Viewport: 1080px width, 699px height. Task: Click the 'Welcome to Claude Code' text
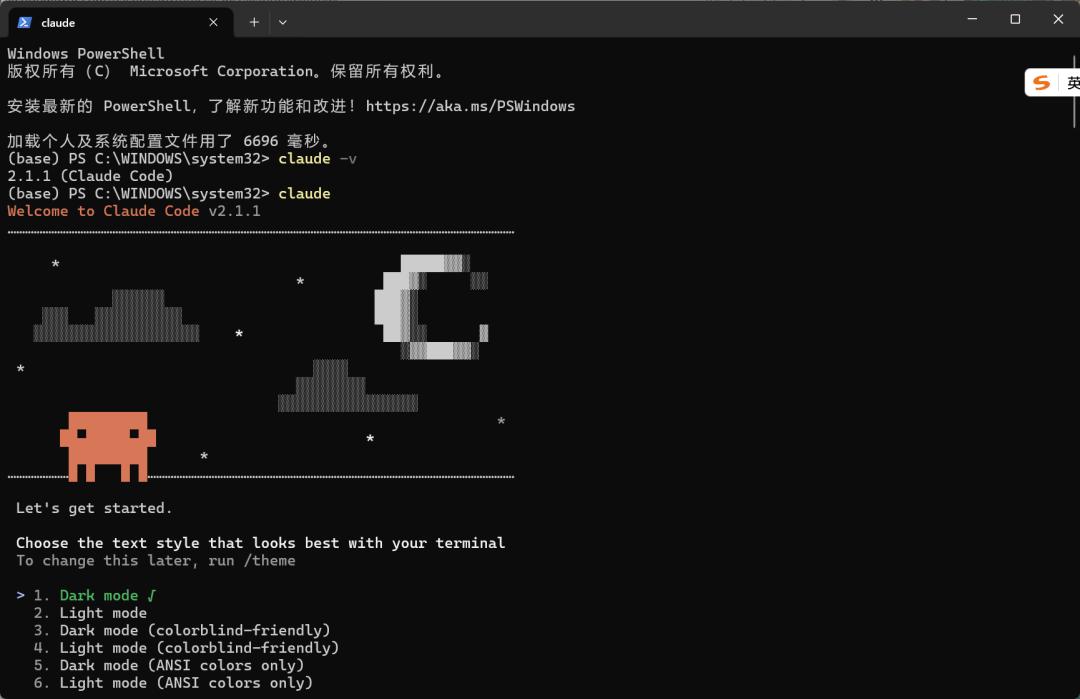pos(103,211)
